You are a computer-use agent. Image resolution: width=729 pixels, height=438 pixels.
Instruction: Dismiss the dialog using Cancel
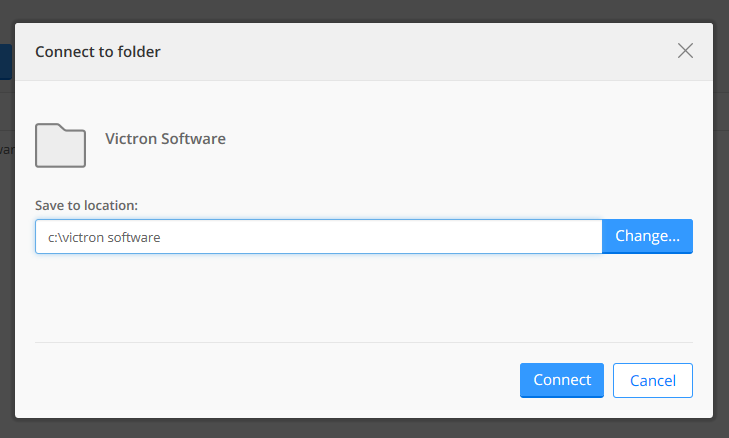tap(652, 380)
